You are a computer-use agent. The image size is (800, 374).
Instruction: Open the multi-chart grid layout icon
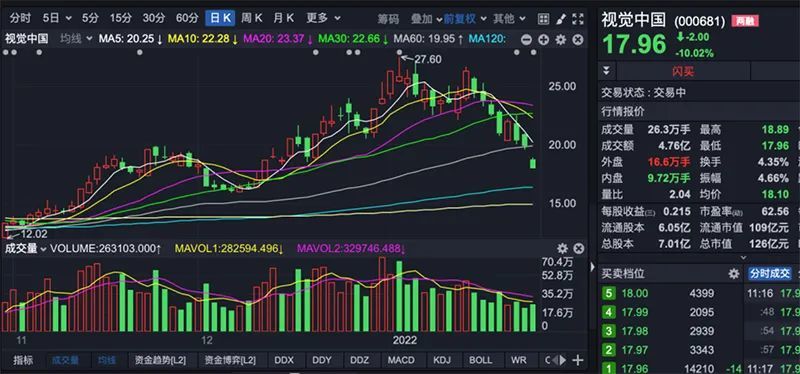(544, 19)
